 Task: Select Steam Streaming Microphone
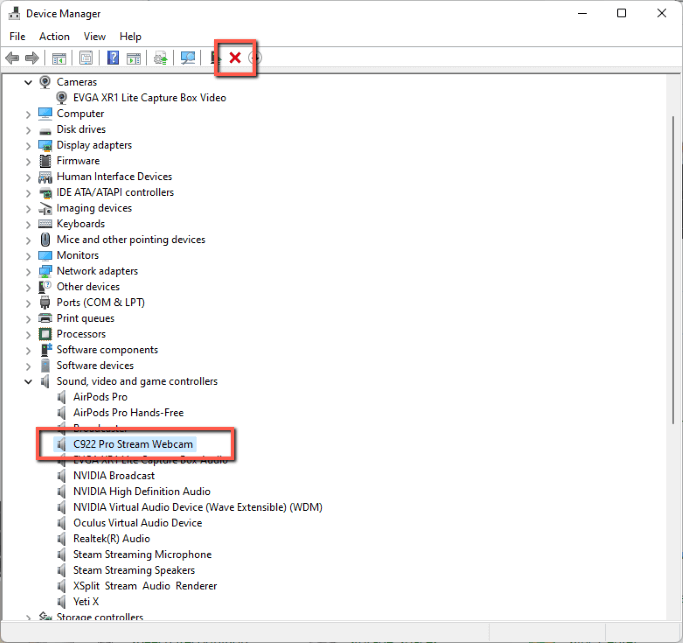pos(142,555)
